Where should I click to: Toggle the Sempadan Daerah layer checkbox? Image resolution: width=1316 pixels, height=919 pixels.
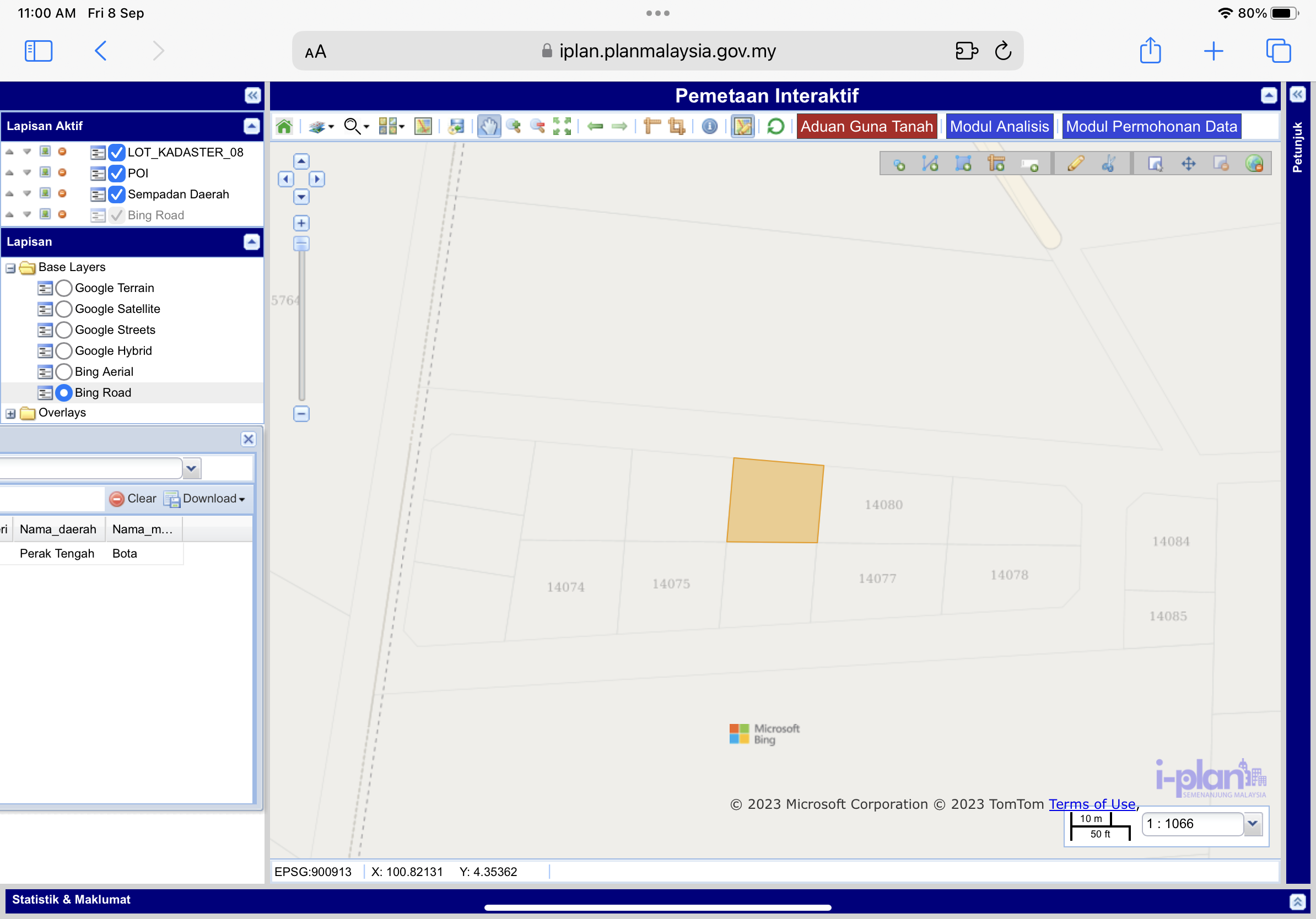[x=116, y=194]
